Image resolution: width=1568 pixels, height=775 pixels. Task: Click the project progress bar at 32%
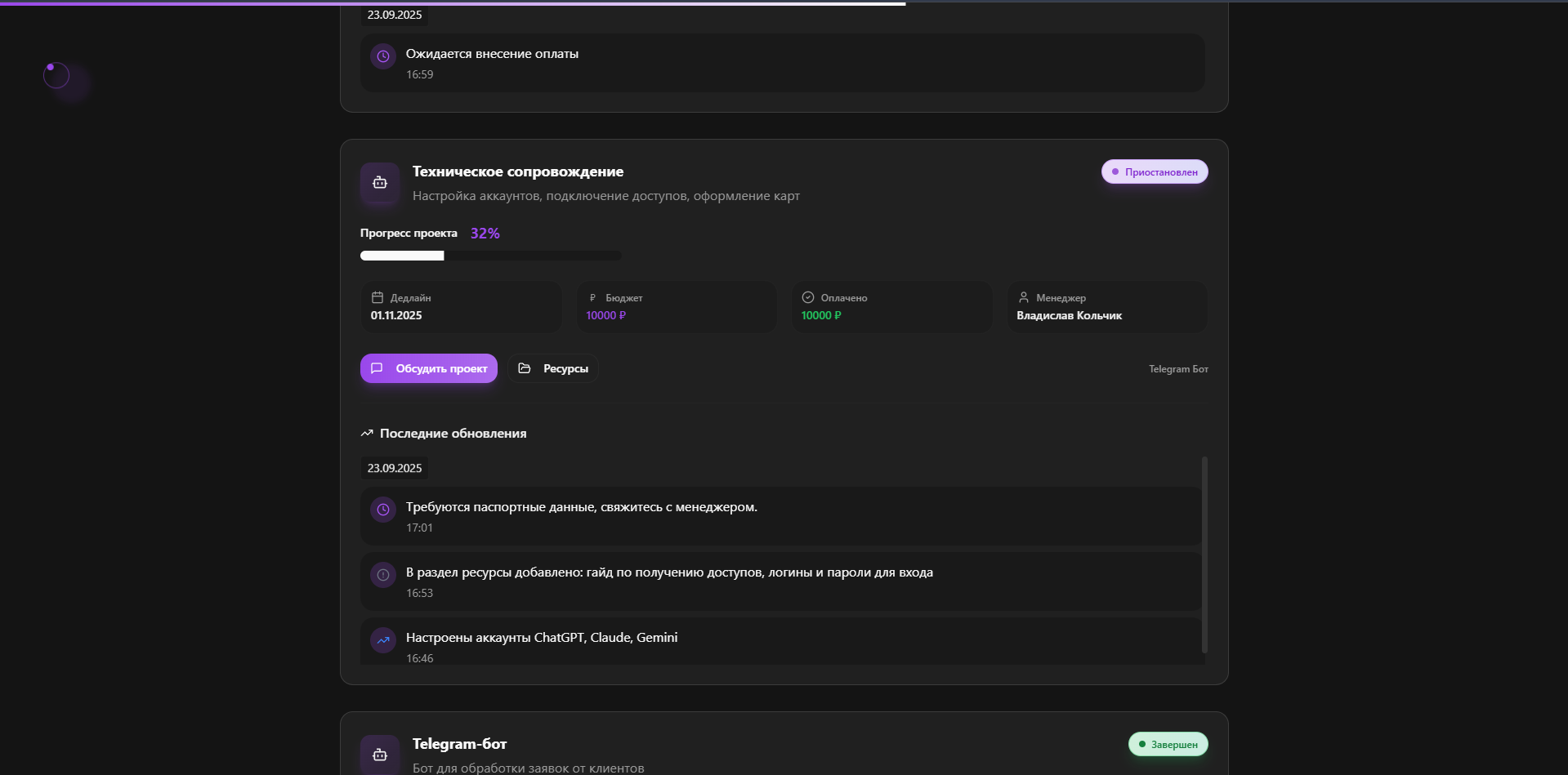click(x=490, y=256)
